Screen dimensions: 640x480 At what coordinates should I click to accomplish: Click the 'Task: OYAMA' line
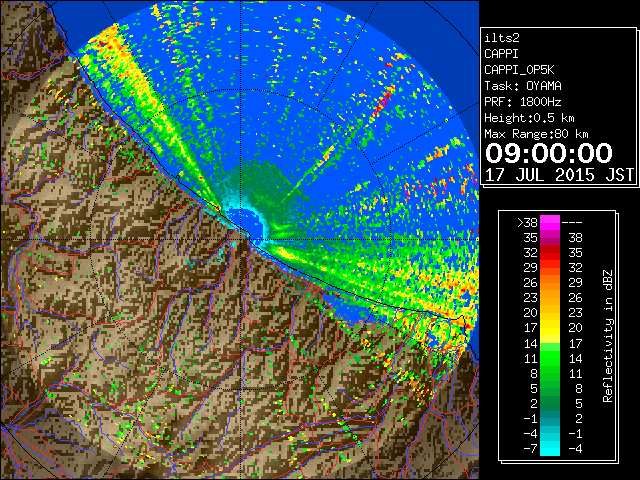[523, 86]
